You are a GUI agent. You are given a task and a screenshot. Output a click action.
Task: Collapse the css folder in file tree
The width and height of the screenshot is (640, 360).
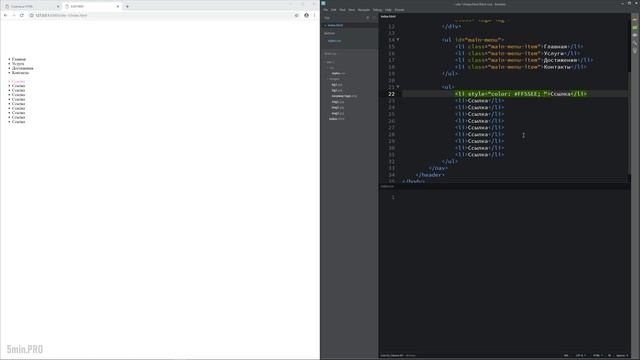(331, 68)
